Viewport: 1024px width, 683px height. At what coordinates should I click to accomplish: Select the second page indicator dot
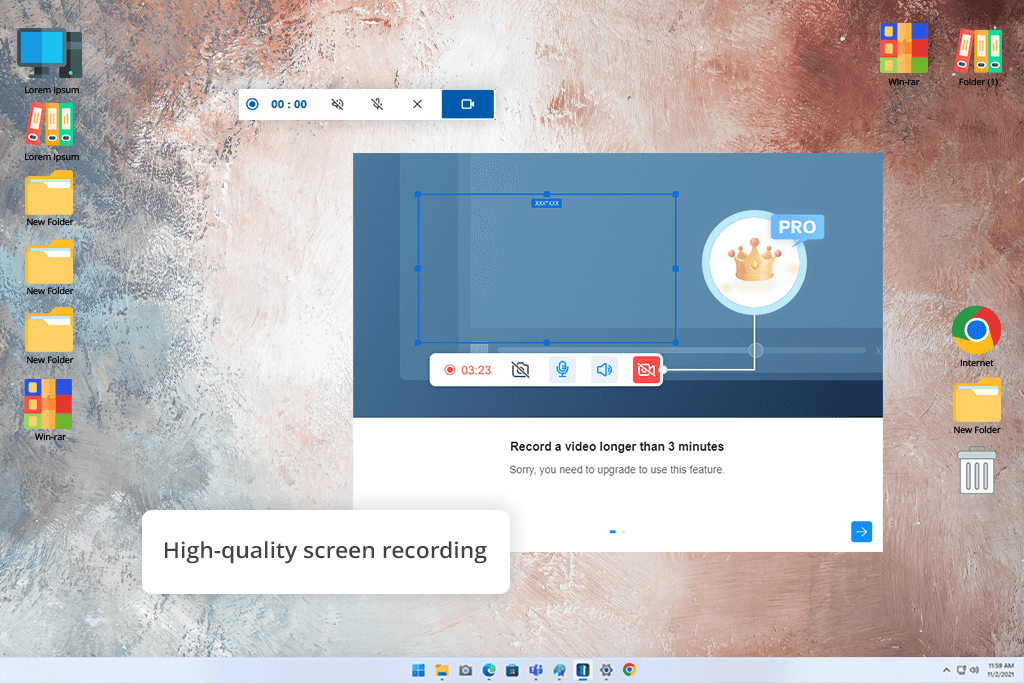click(x=623, y=532)
